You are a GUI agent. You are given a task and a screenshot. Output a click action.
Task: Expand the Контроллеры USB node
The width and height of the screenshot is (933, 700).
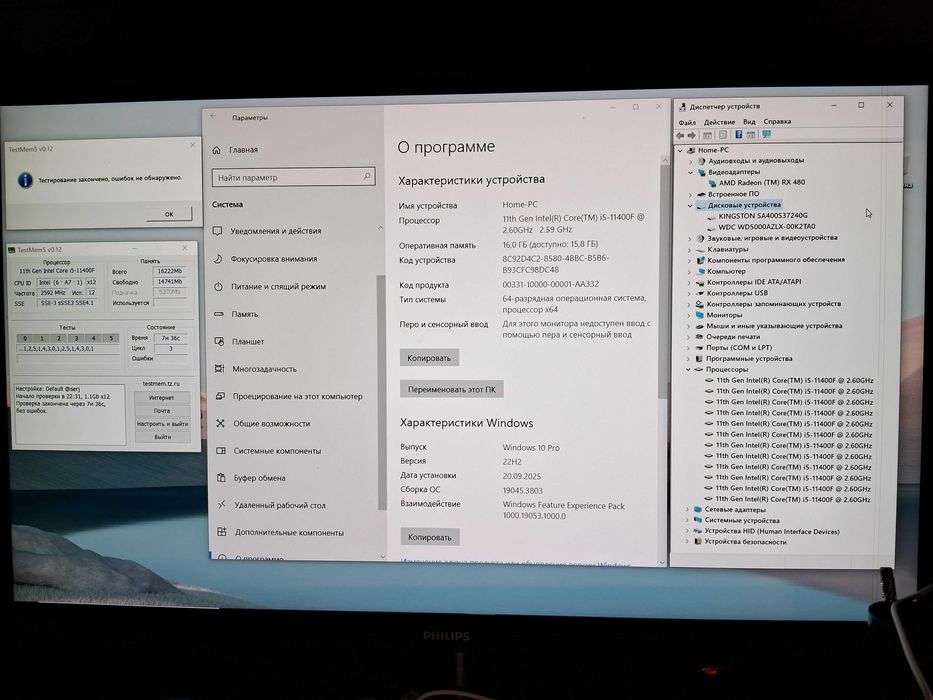690,293
